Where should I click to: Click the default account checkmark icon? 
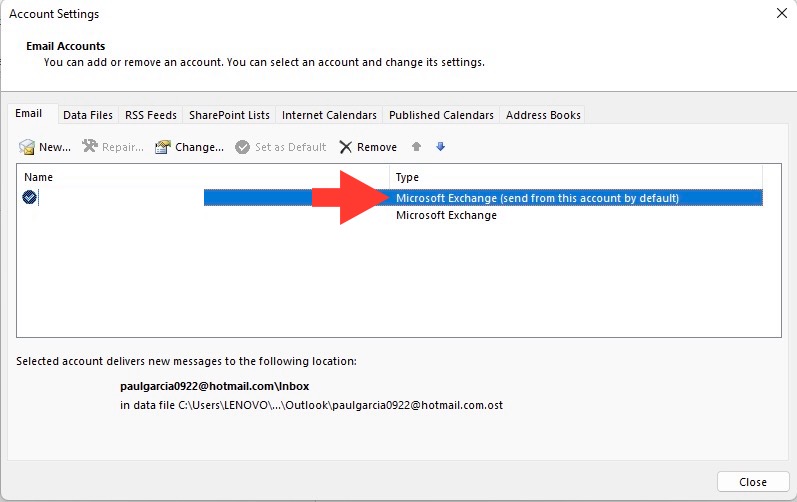click(29, 197)
